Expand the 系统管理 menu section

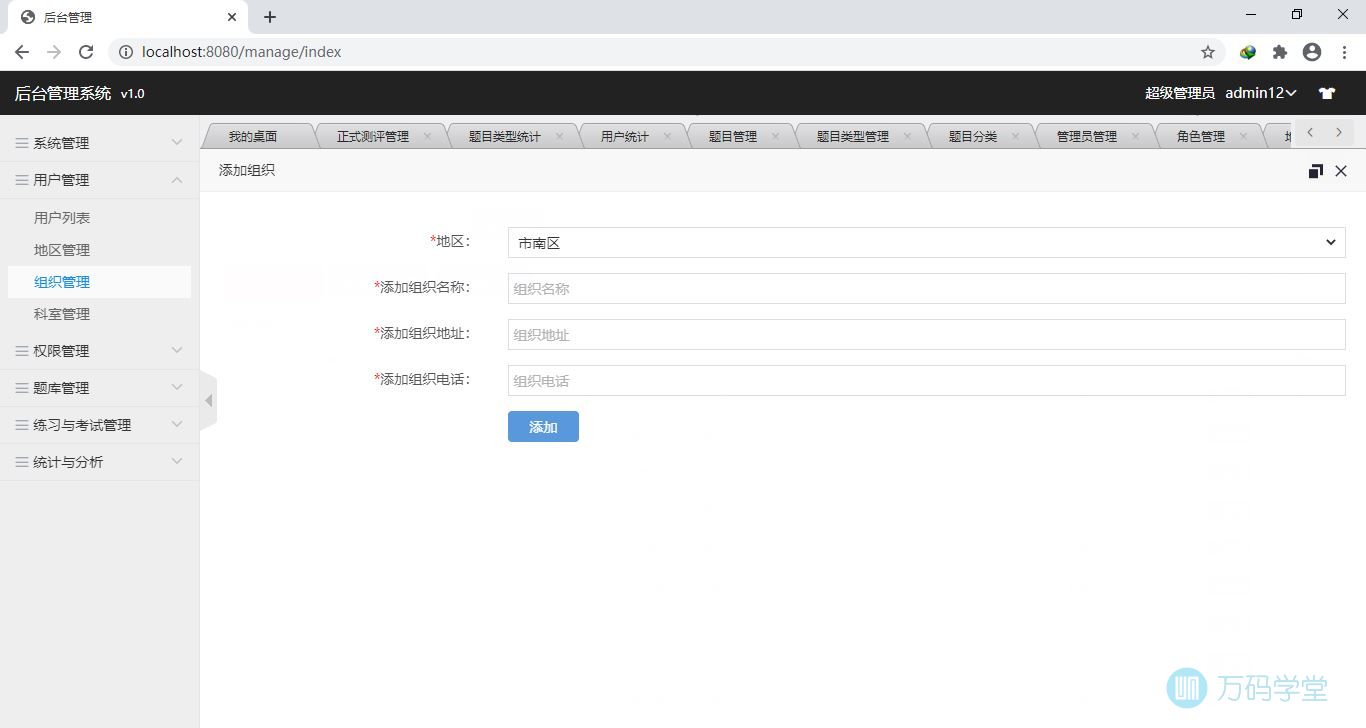point(99,143)
